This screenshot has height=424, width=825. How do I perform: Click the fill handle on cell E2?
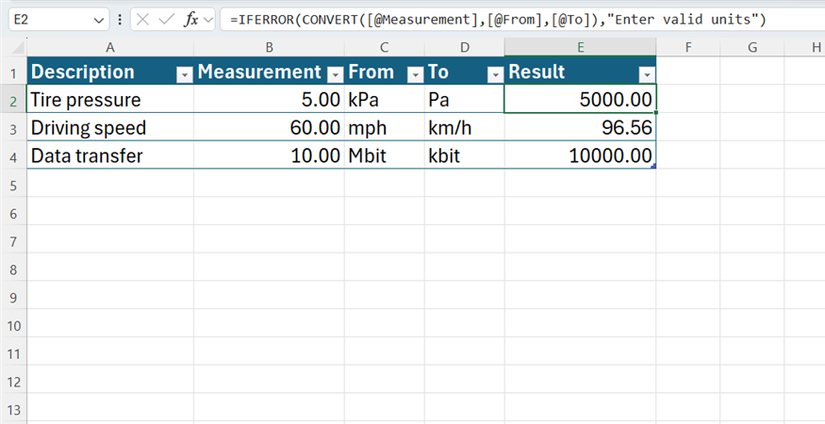click(656, 113)
